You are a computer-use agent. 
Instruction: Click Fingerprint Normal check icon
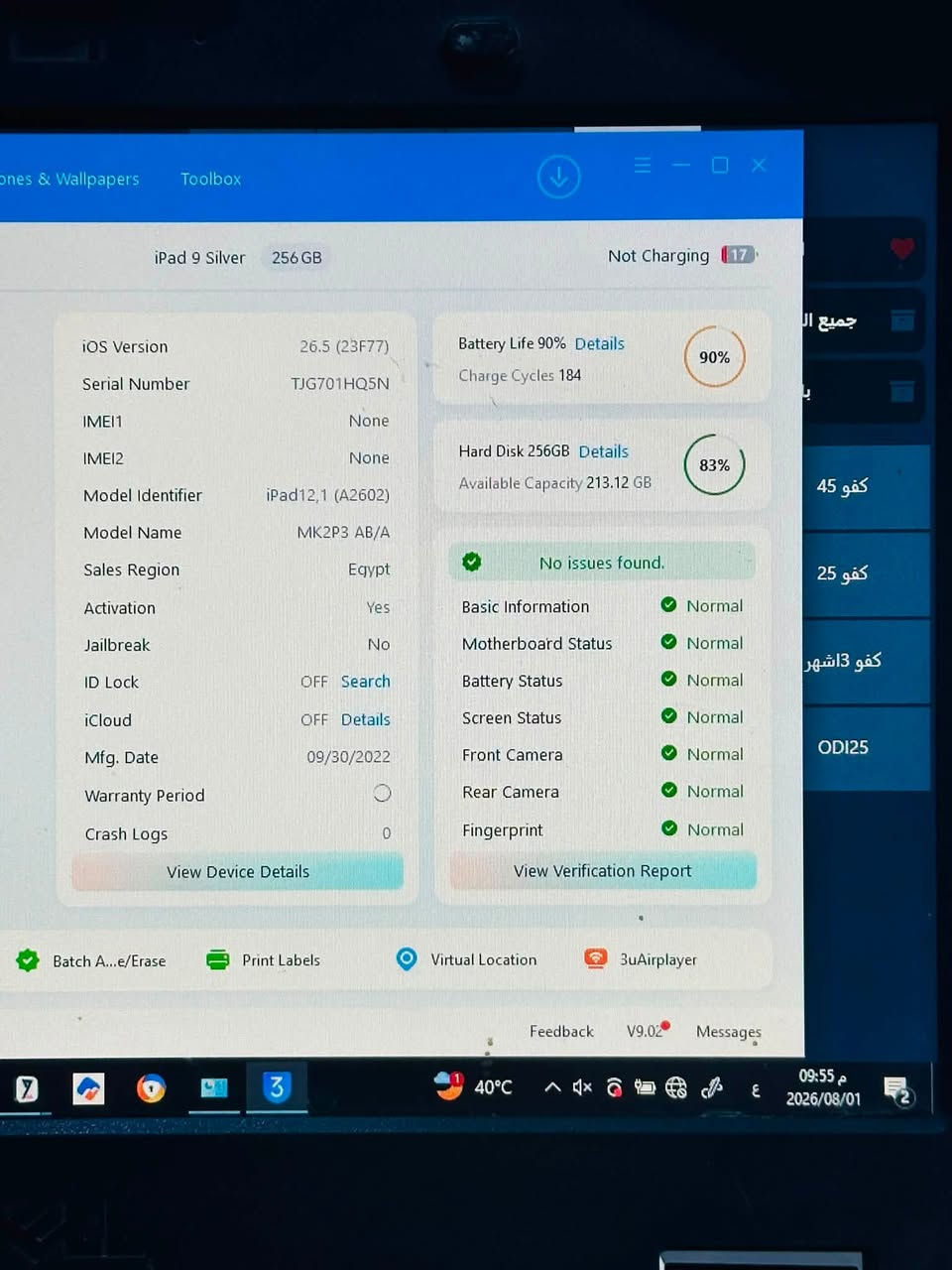click(669, 827)
